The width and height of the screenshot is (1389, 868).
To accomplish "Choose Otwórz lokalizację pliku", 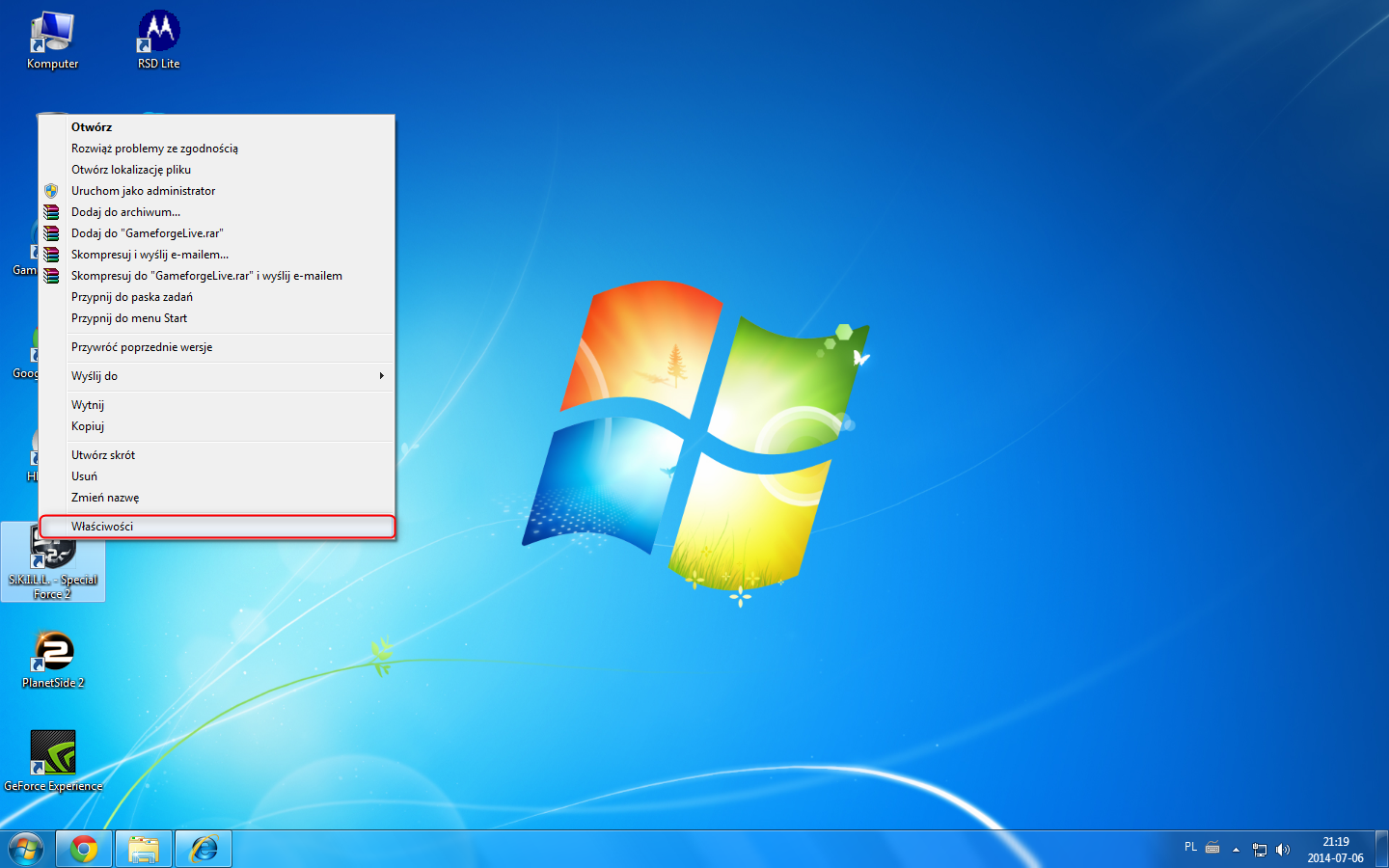I will tap(217, 170).
